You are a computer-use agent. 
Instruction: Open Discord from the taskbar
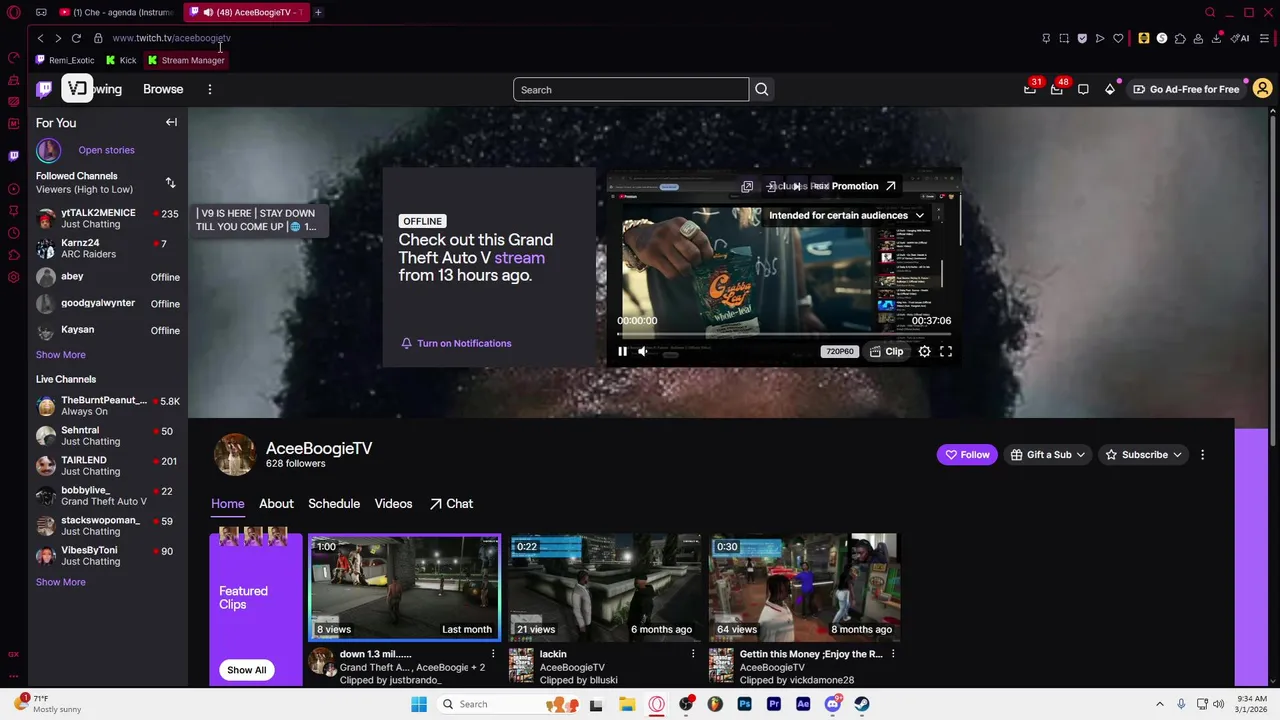tap(832, 704)
